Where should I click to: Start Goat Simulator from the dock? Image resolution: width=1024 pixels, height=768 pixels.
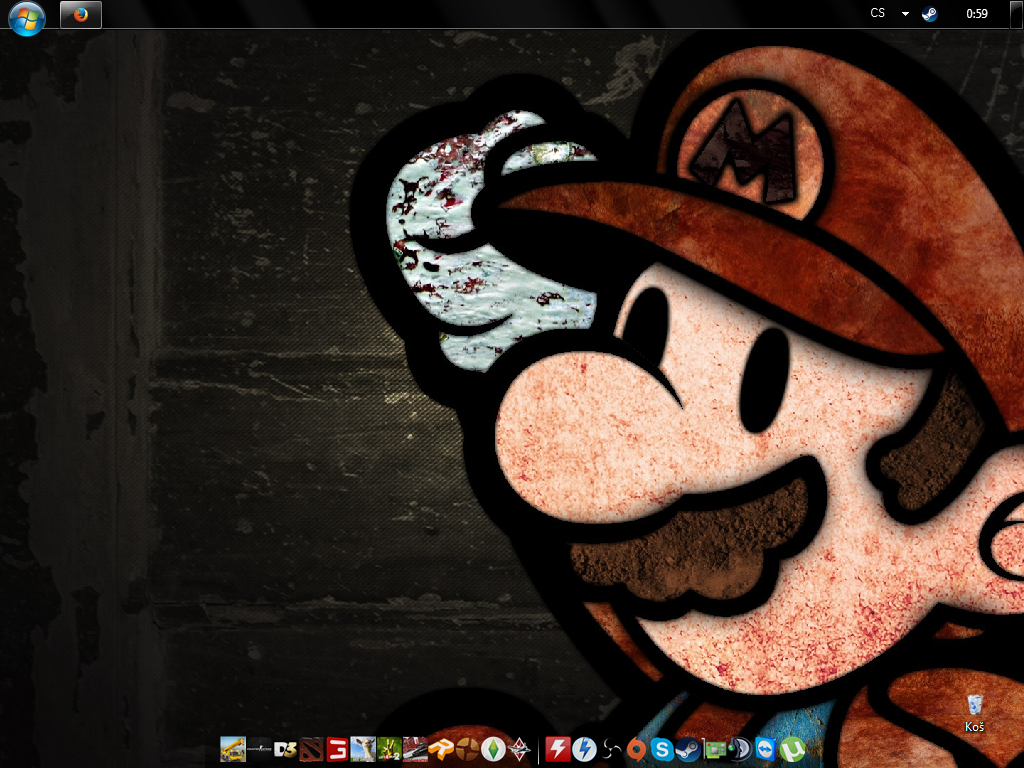[363, 749]
